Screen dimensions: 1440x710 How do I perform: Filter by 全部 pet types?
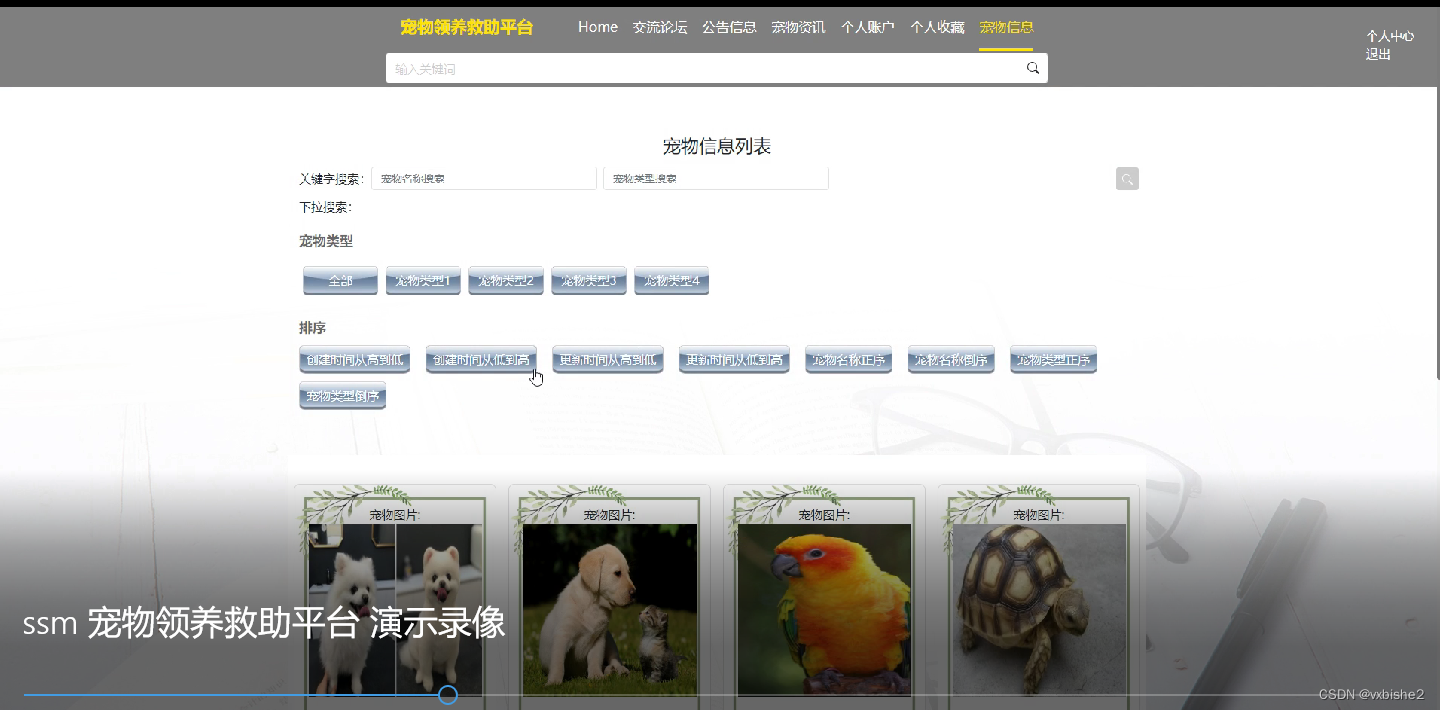click(340, 281)
